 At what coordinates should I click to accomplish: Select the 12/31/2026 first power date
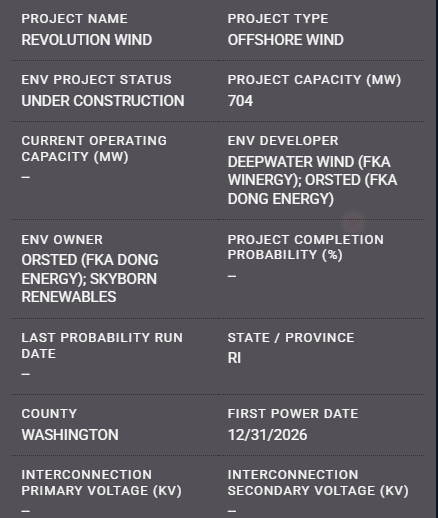[267, 435]
